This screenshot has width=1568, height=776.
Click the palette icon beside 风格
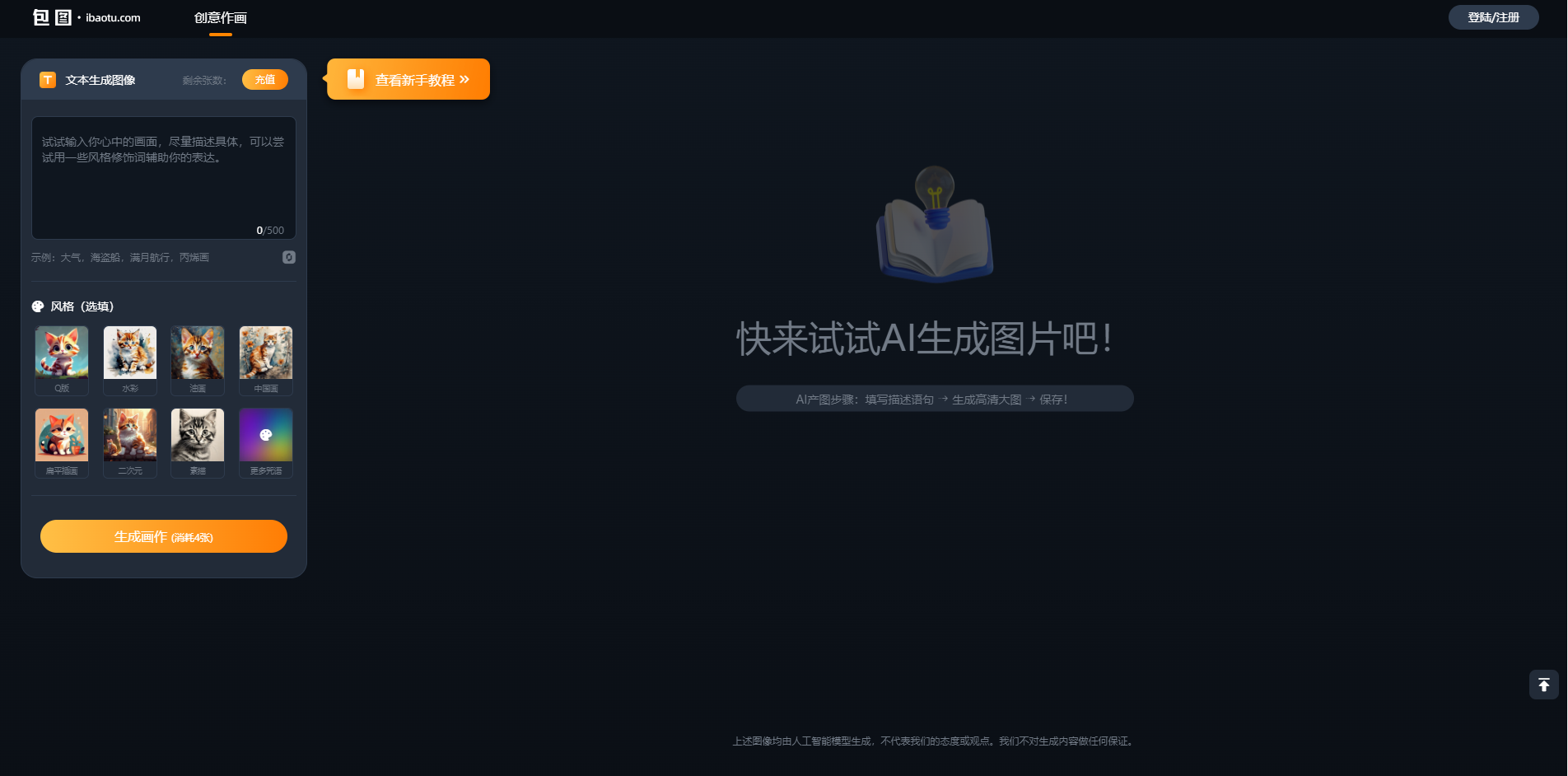tap(38, 306)
